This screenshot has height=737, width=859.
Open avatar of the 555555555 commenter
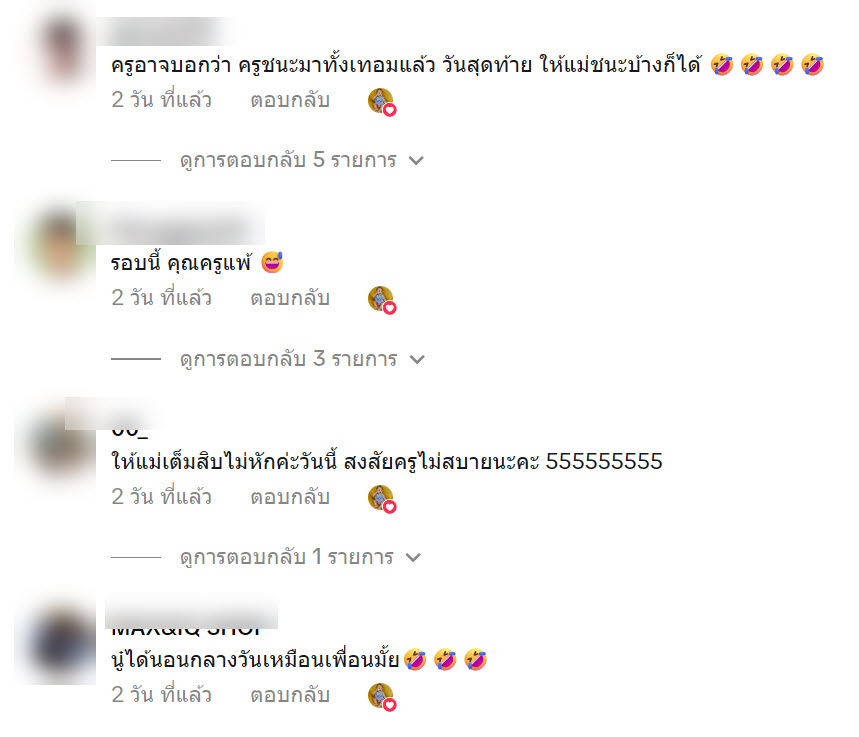(59, 444)
